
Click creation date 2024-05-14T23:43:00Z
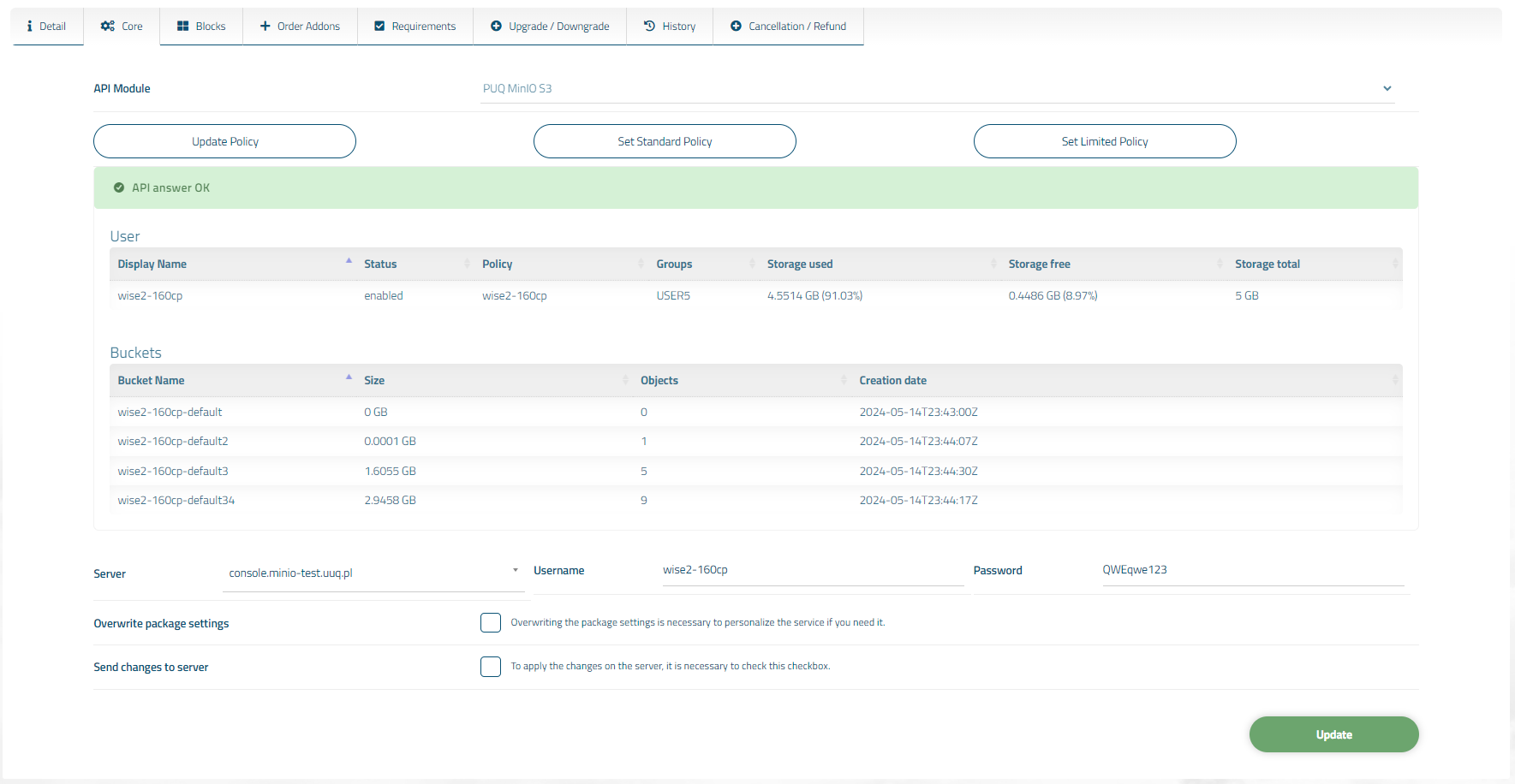tap(918, 412)
